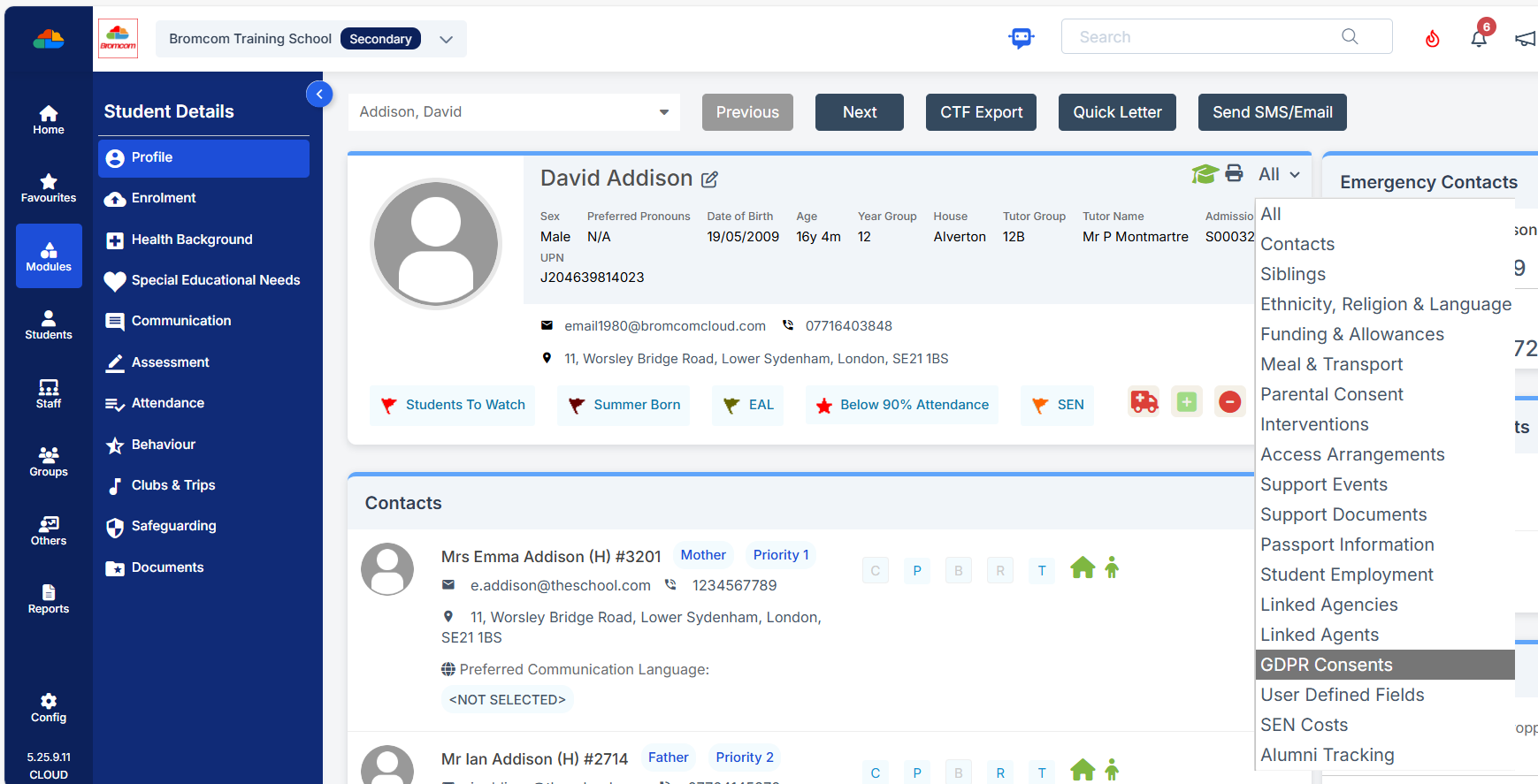Image resolution: width=1538 pixels, height=784 pixels.
Task: Toggle the T flag for Mrs Emma Addison
Action: (1042, 571)
